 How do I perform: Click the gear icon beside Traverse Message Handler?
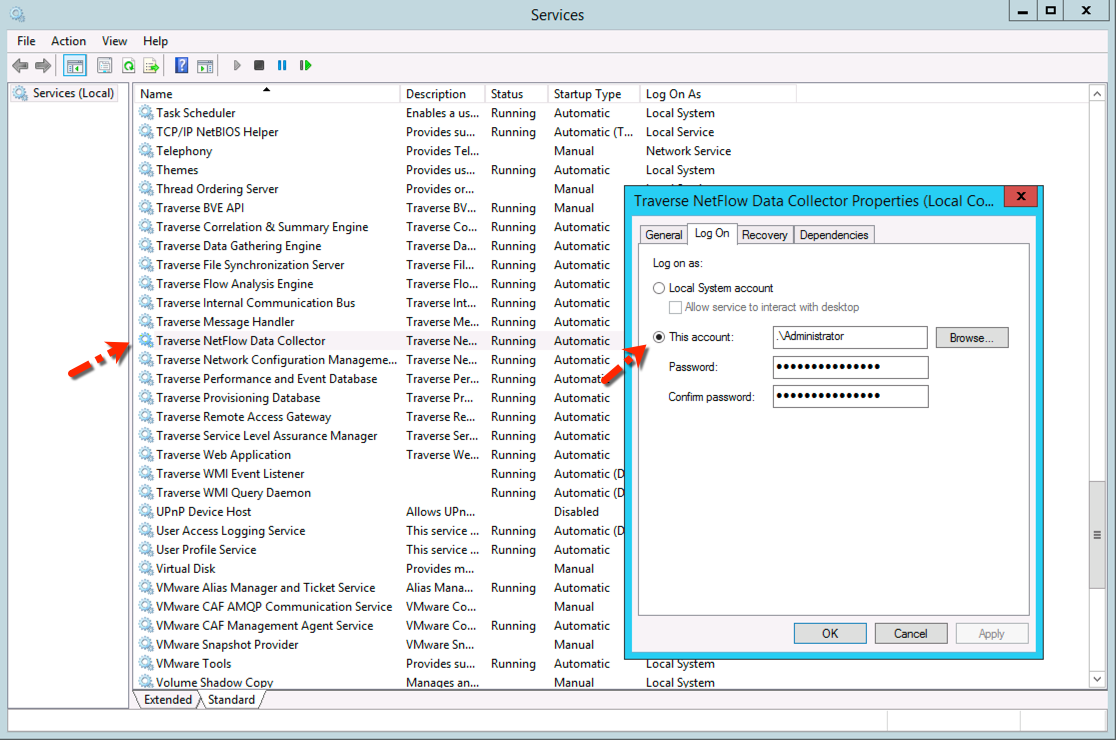pyautogui.click(x=146, y=322)
